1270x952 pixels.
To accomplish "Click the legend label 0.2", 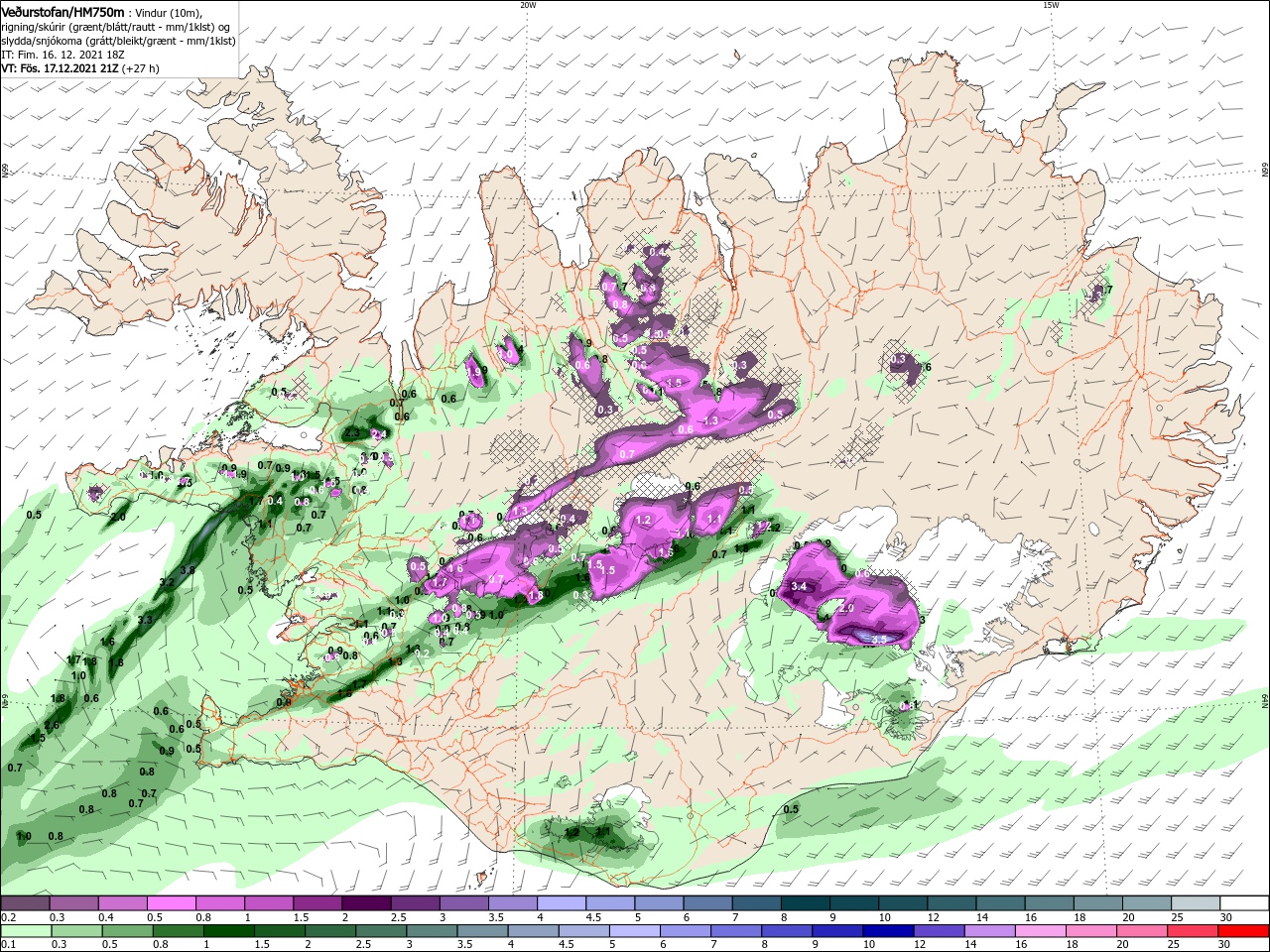I will pyautogui.click(x=8, y=917).
